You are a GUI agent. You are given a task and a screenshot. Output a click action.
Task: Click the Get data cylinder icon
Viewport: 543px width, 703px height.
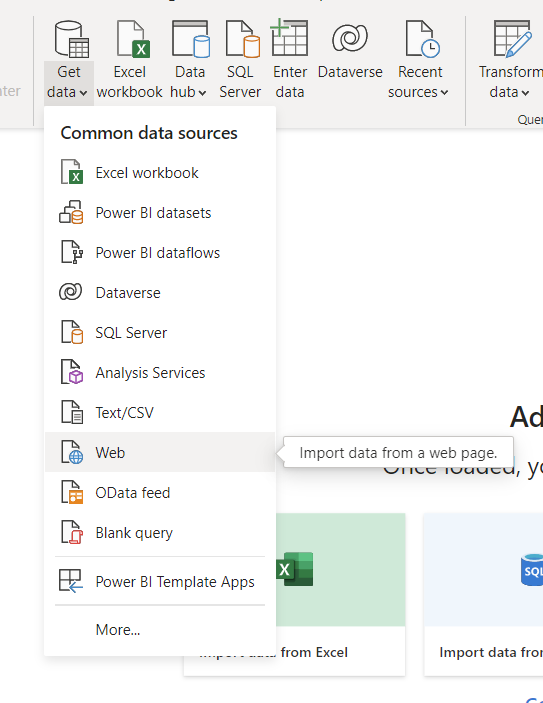pyautogui.click(x=71, y=39)
